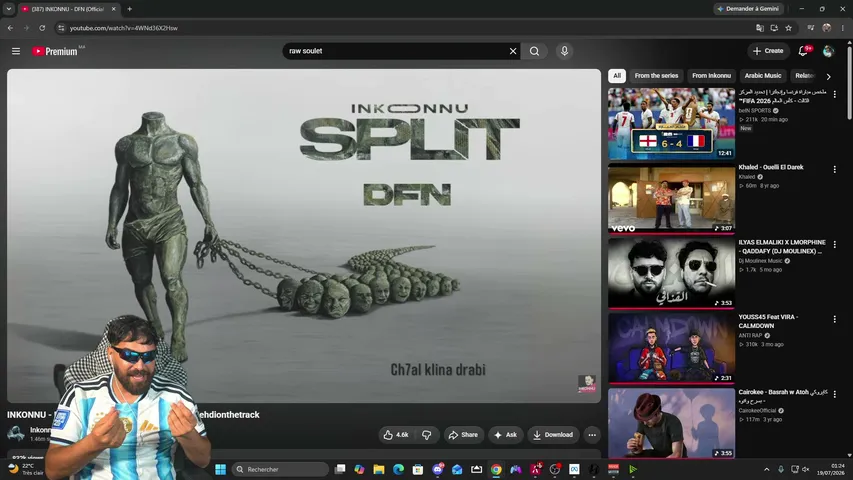Open media control icon in Chrome toolbar
The height and width of the screenshot is (480, 853).
[x=811, y=28]
